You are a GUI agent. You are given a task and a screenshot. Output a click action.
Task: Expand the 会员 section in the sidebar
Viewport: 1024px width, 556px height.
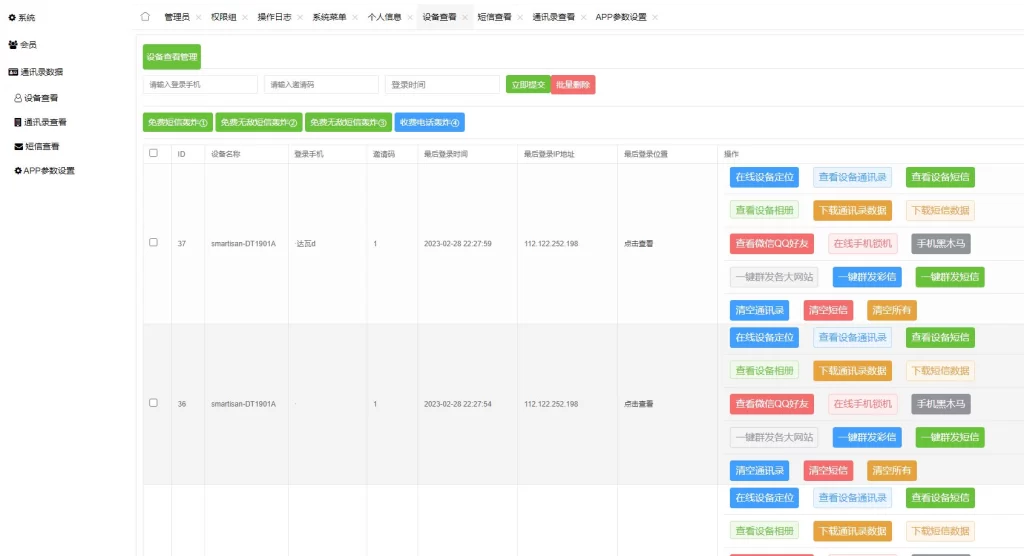(x=23, y=45)
